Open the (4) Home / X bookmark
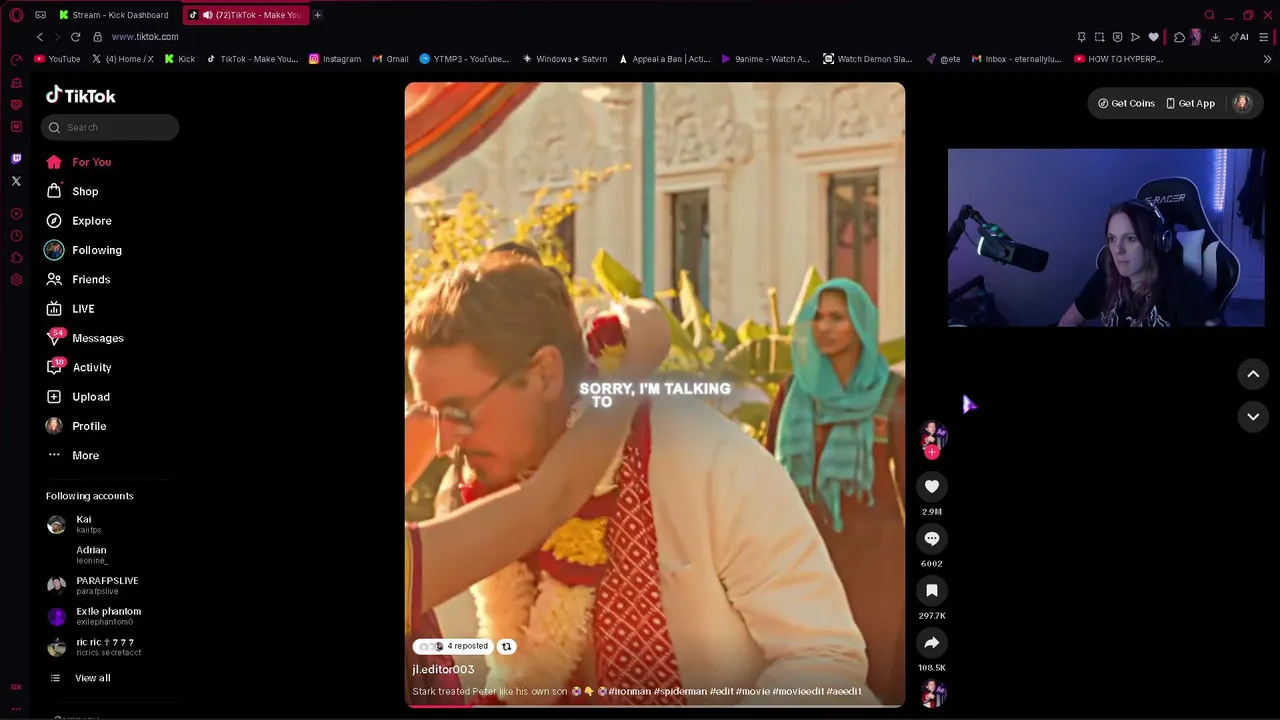The width and height of the screenshot is (1280, 720). [122, 59]
